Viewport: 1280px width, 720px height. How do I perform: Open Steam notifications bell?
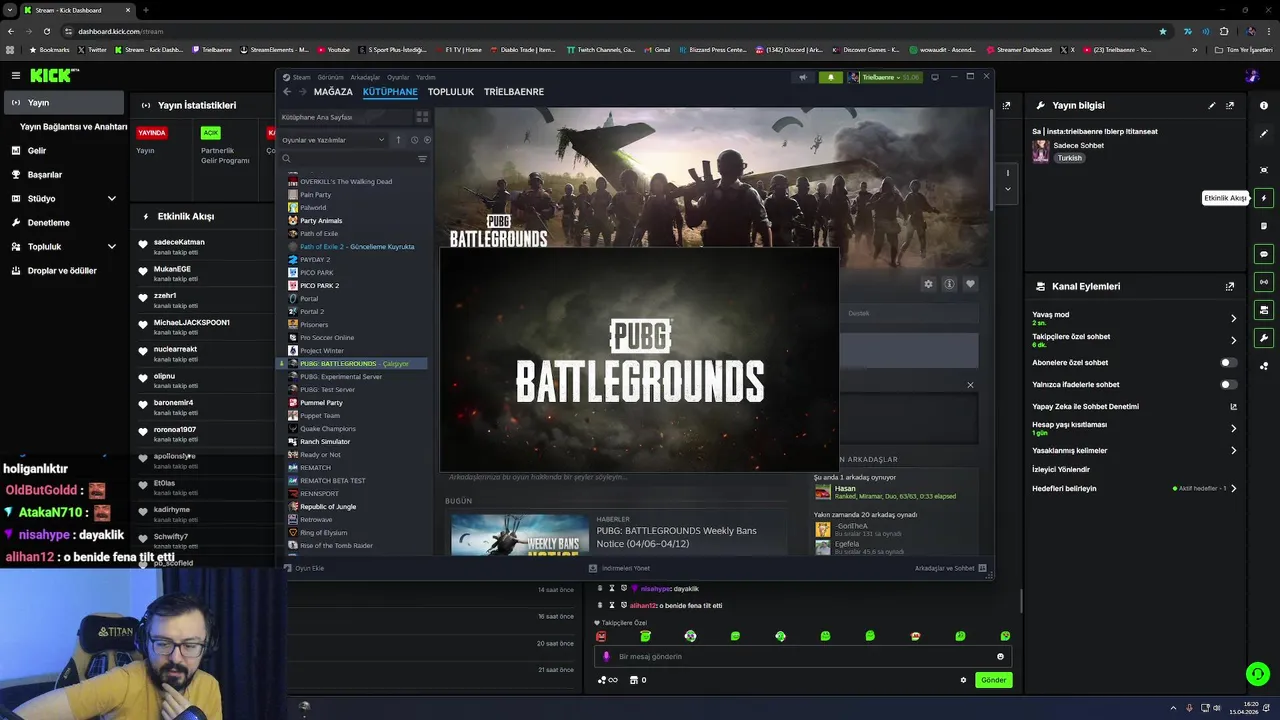pos(830,77)
